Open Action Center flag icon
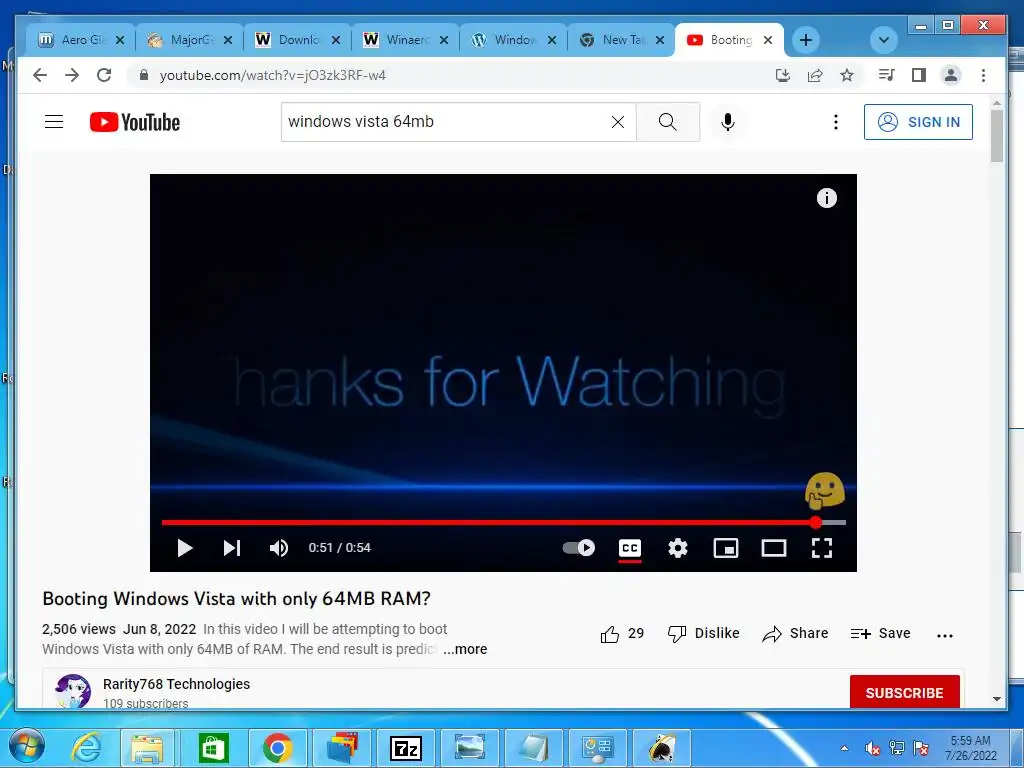The width and height of the screenshot is (1024, 768). tap(921, 748)
